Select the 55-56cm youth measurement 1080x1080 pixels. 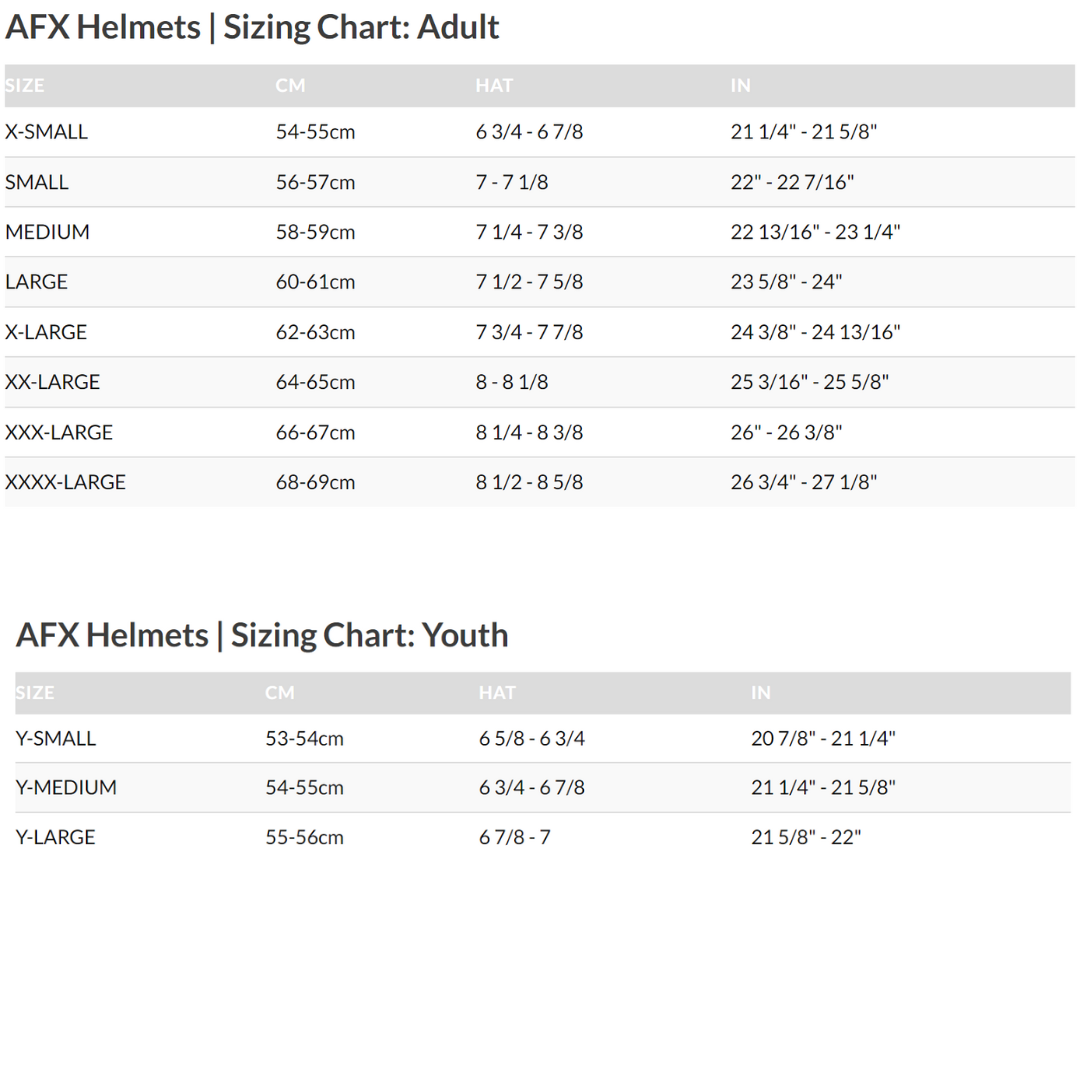tap(304, 837)
